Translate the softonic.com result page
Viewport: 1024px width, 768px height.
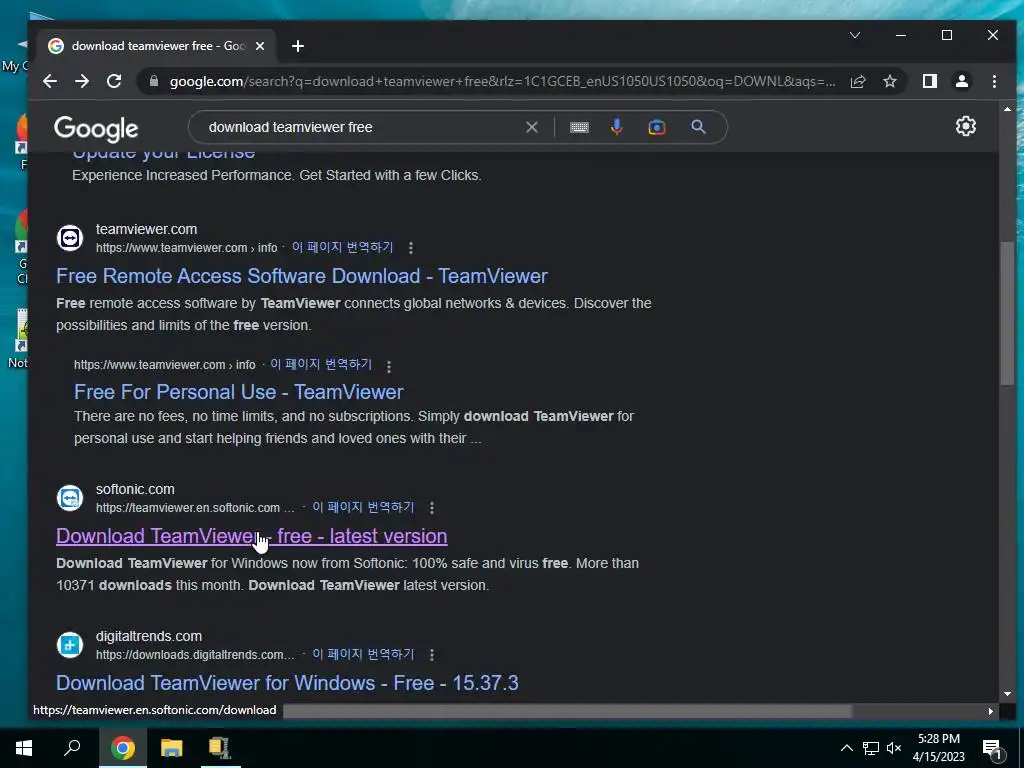(x=363, y=507)
